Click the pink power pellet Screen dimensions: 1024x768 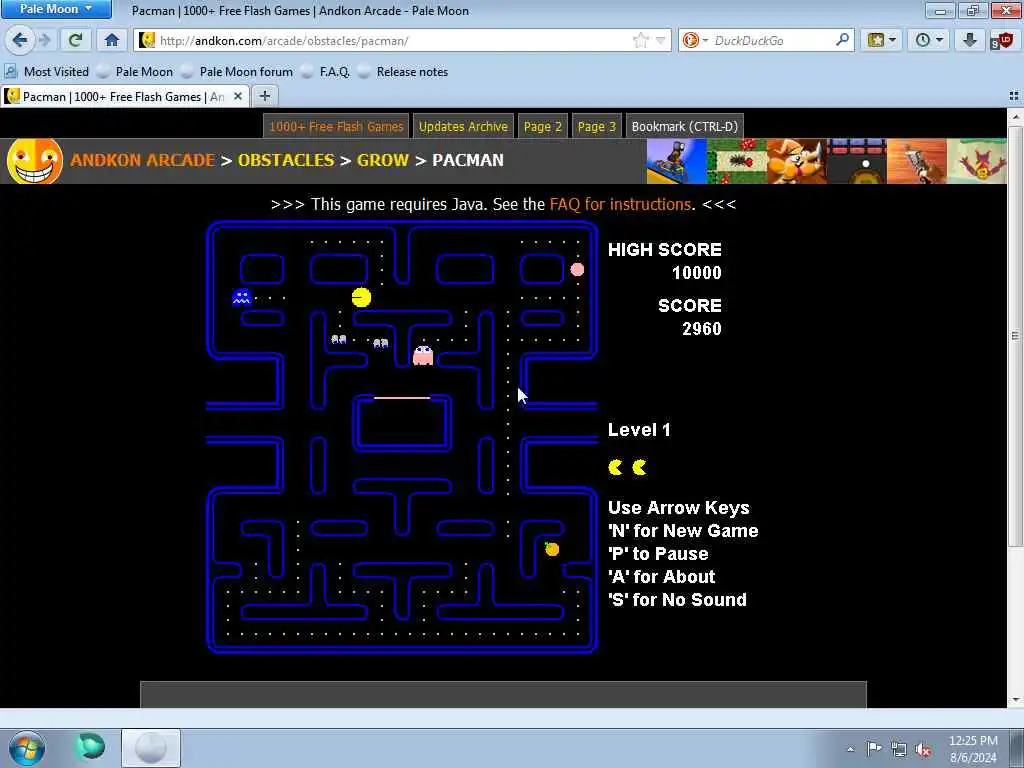click(577, 270)
